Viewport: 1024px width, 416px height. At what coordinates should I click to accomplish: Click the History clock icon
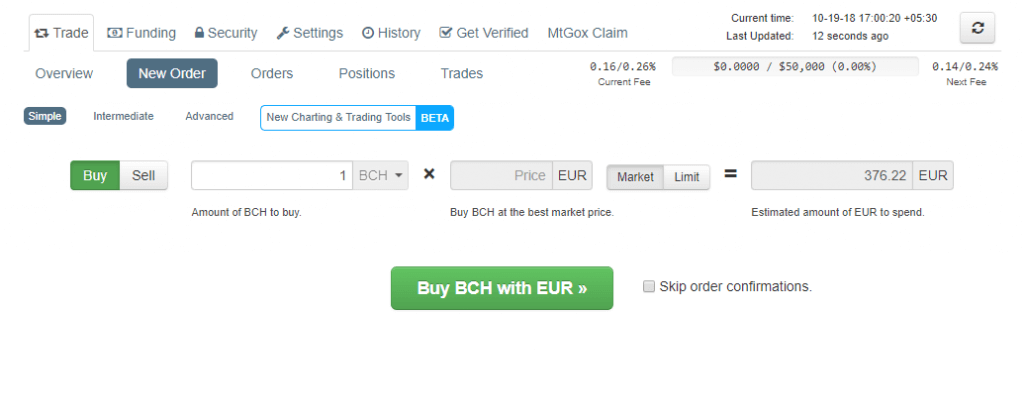367,33
